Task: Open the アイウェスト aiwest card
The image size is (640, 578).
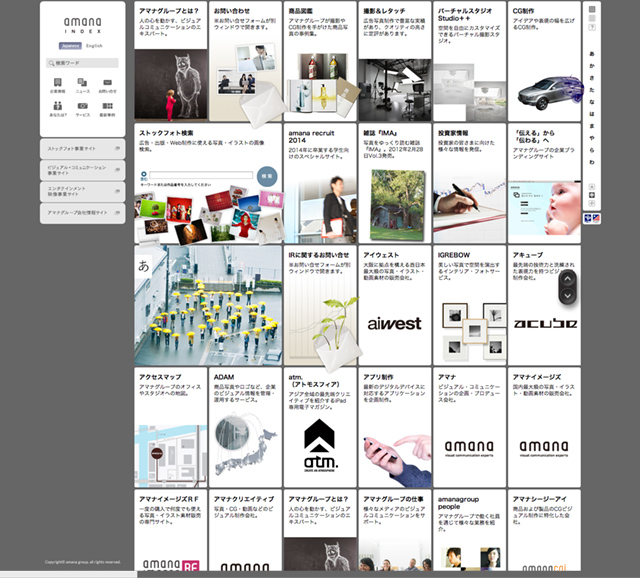Action: tap(395, 305)
